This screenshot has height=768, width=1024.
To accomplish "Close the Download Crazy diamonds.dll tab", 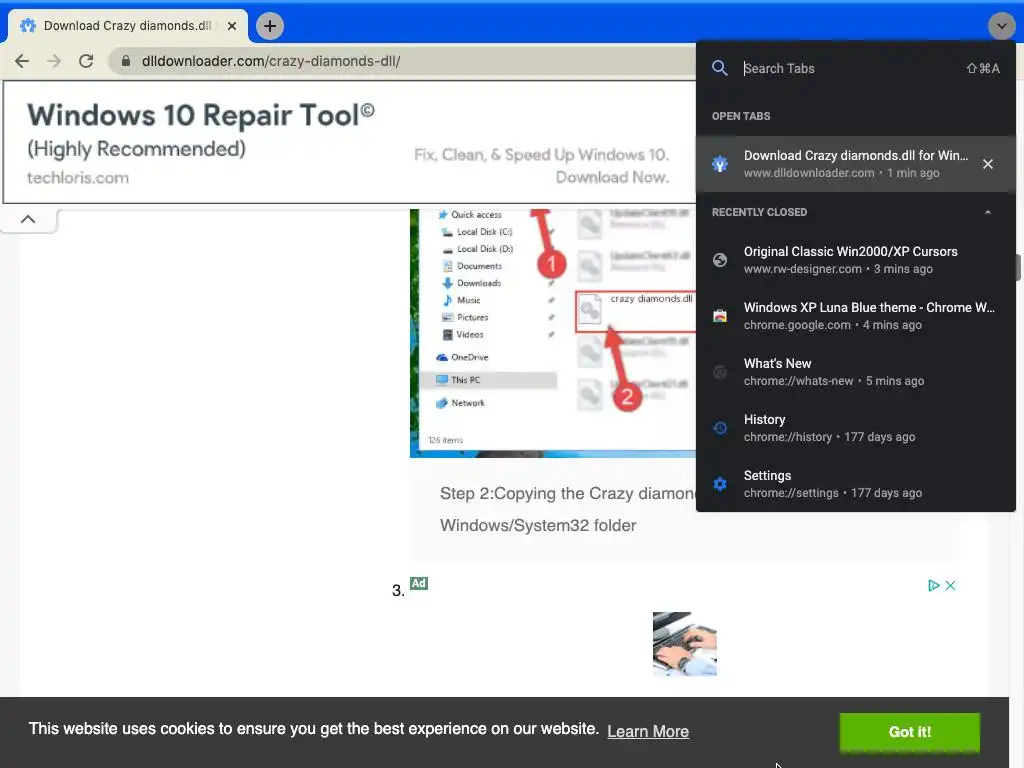I will coord(232,26).
